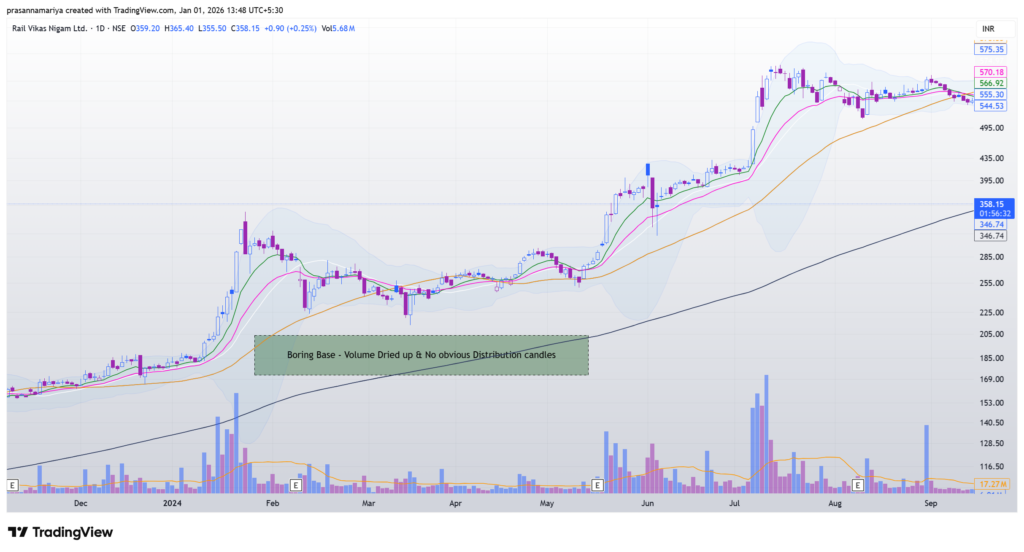
Task: Click the earnings marker before December
Action: tap(13, 485)
